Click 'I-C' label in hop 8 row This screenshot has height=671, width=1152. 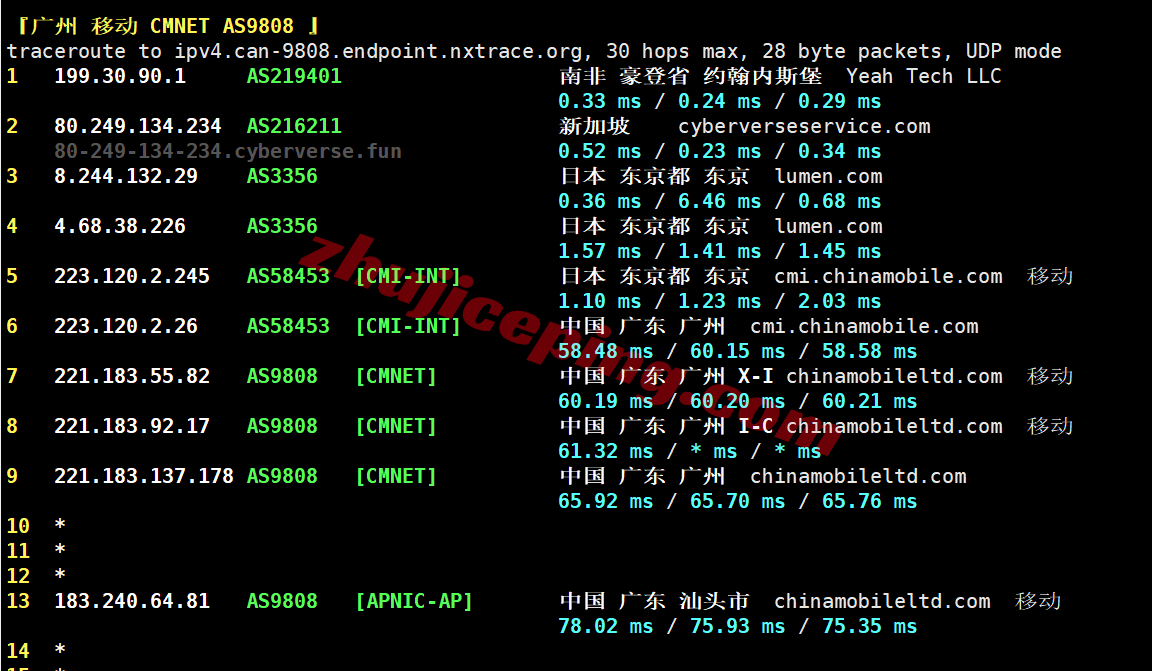[x=755, y=426]
